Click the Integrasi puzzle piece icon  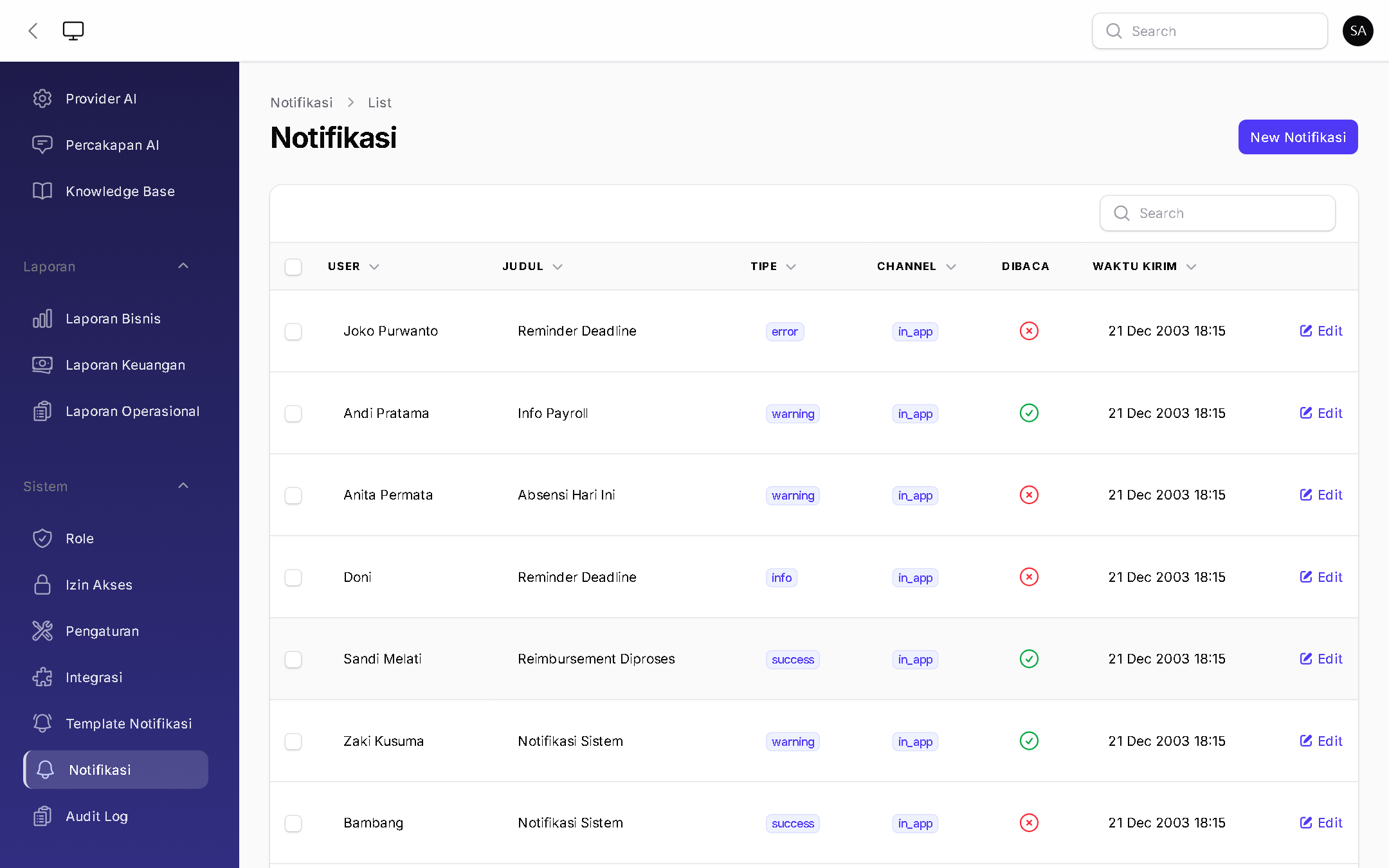click(x=42, y=677)
